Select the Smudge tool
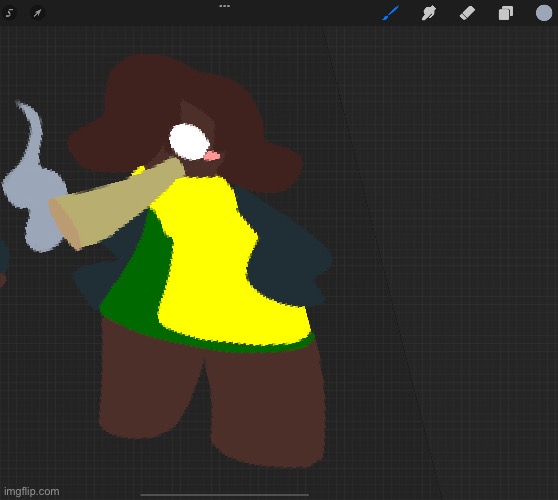Viewport: 558px width, 500px height. [429, 13]
